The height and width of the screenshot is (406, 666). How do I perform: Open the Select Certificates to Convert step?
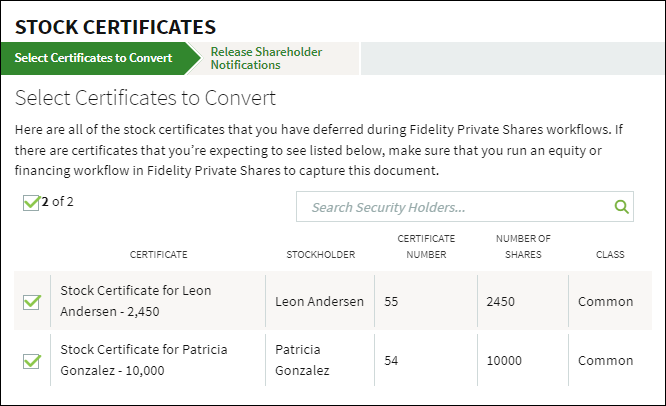tap(93, 58)
